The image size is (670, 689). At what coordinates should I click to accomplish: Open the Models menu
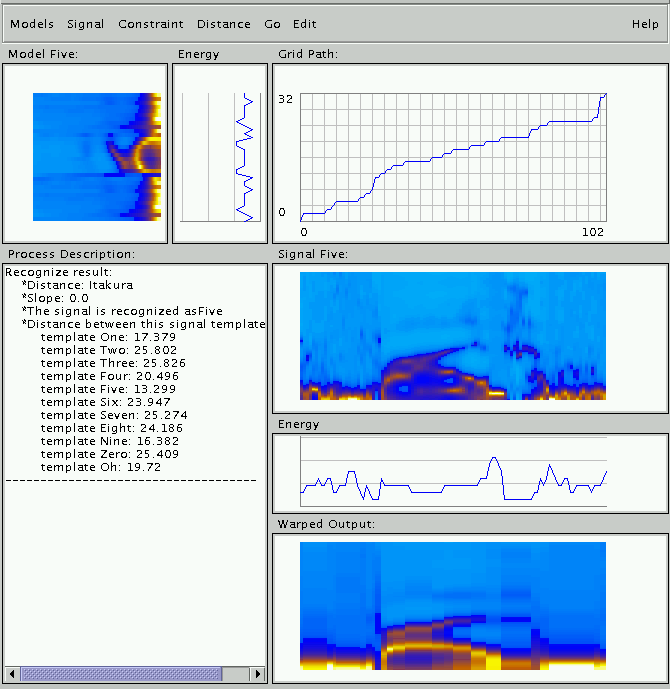pyautogui.click(x=32, y=24)
